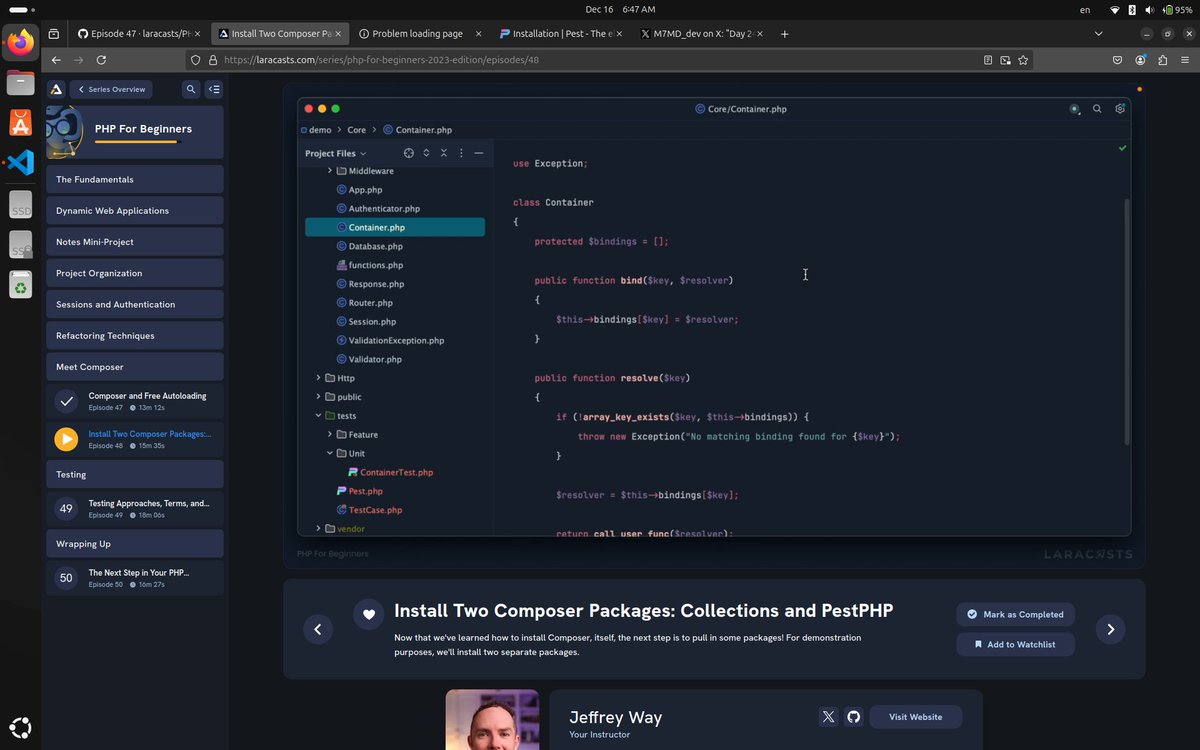Image resolution: width=1200 pixels, height=750 pixels.
Task: Open the translate icon in the address bar
Action: 1005,60
